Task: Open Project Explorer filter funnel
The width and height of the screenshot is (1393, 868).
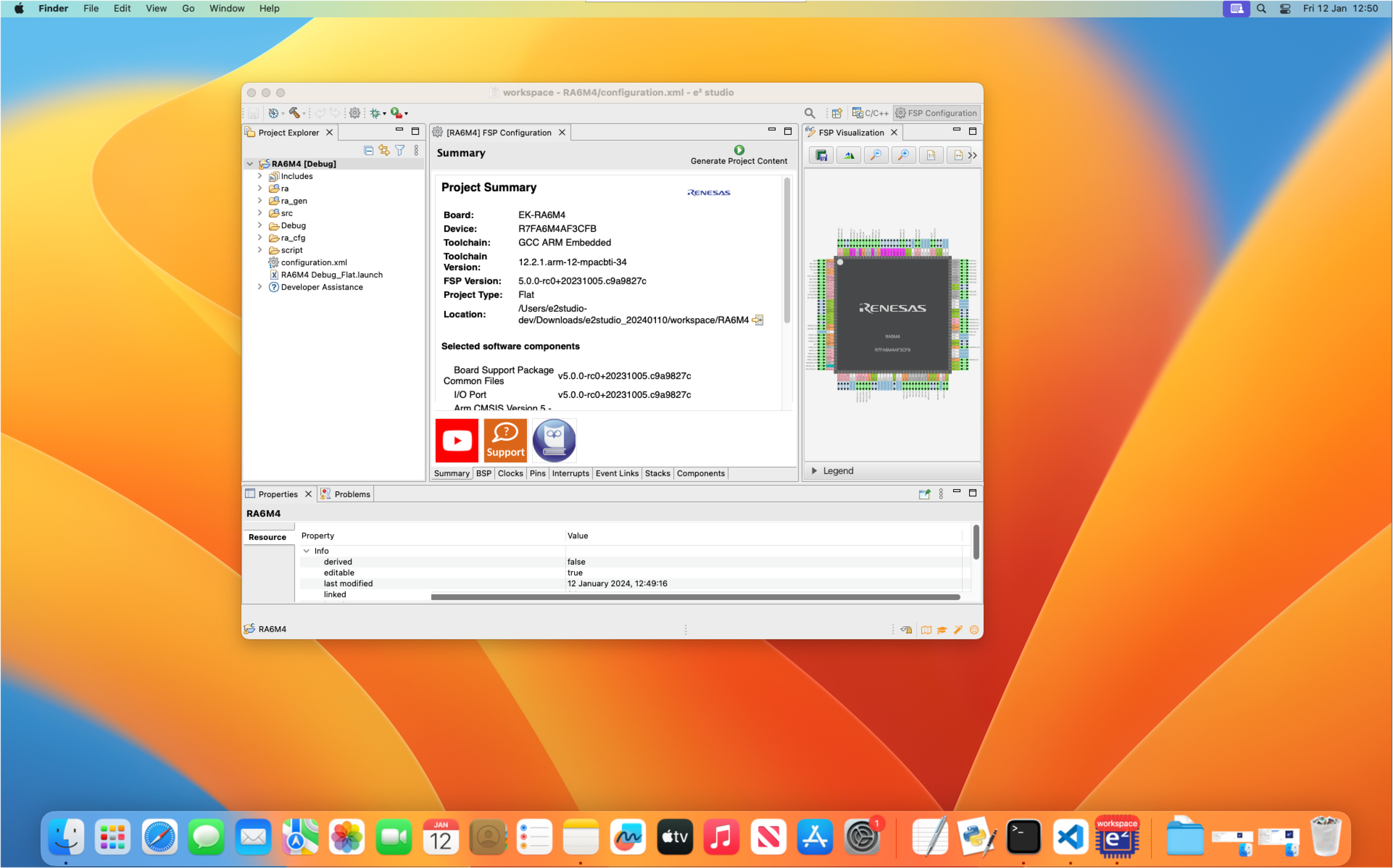Action: pyautogui.click(x=400, y=151)
